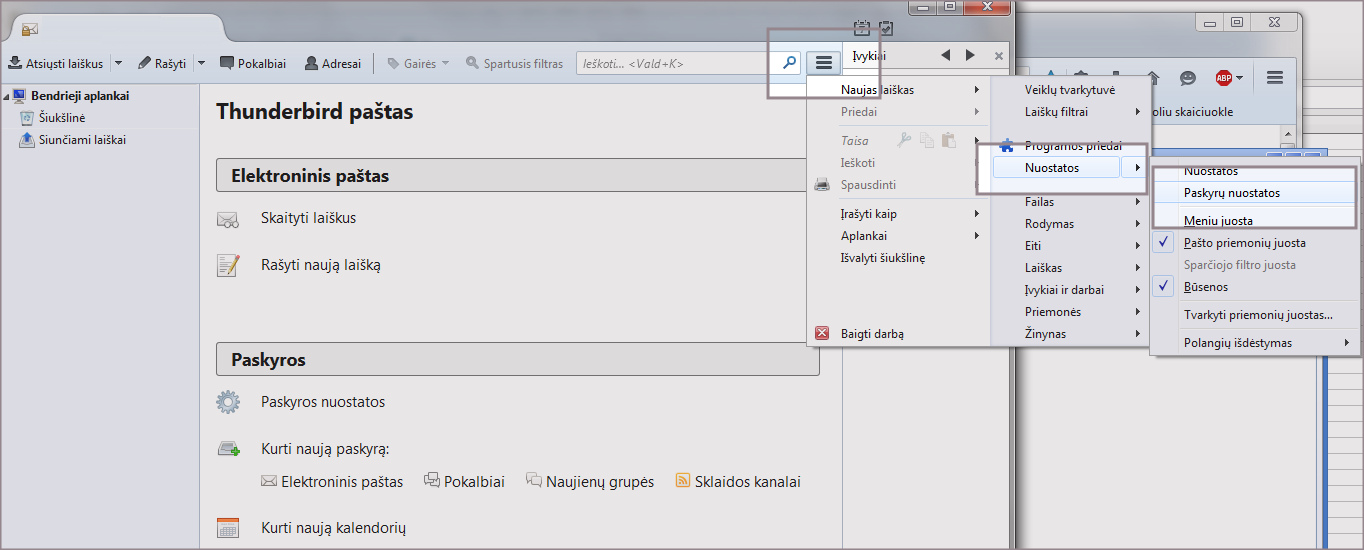The width and height of the screenshot is (1364, 550).
Task: Open the Šiukšlinė trash folder
Action: tap(61, 118)
